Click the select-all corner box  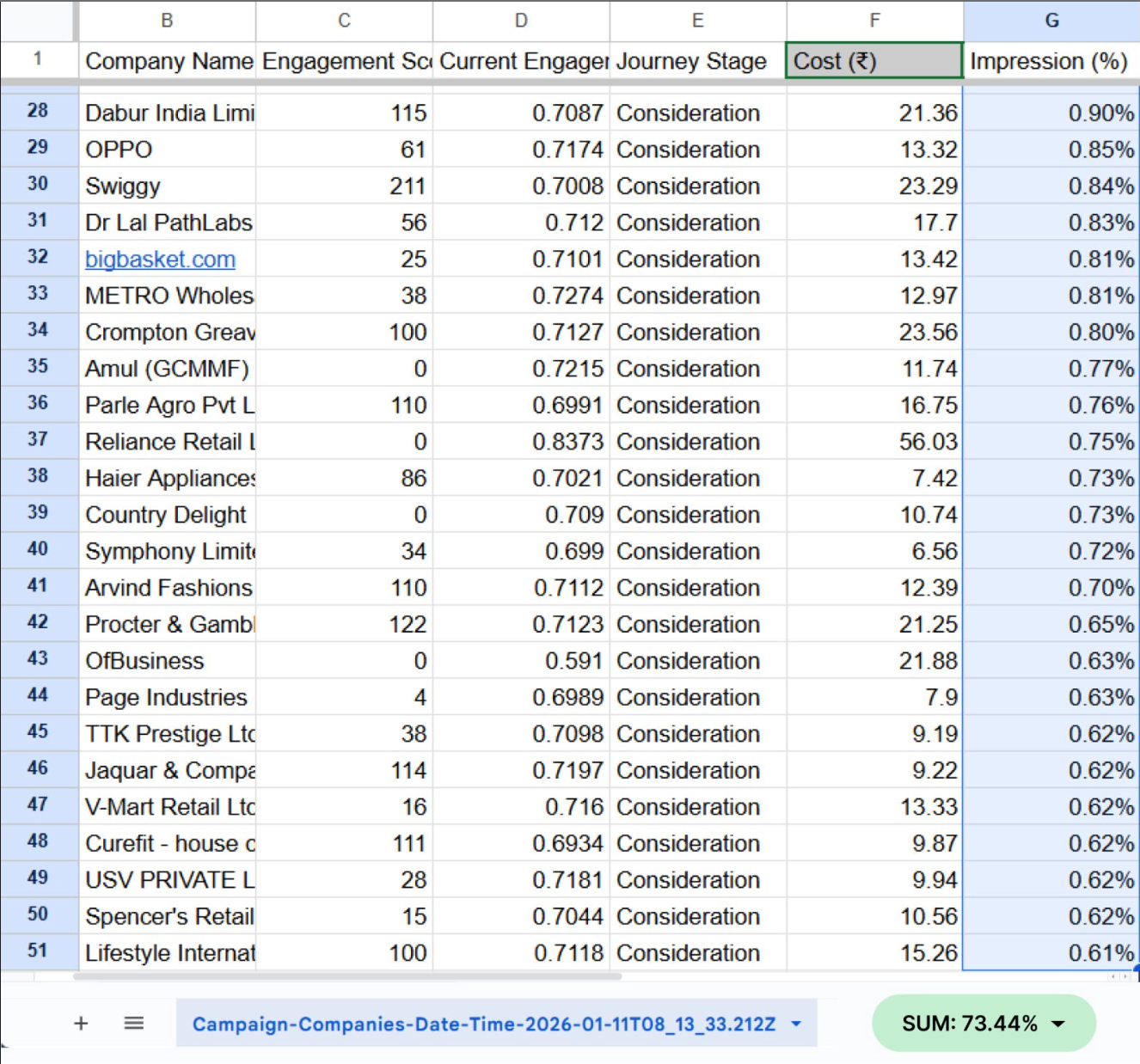(x=38, y=21)
